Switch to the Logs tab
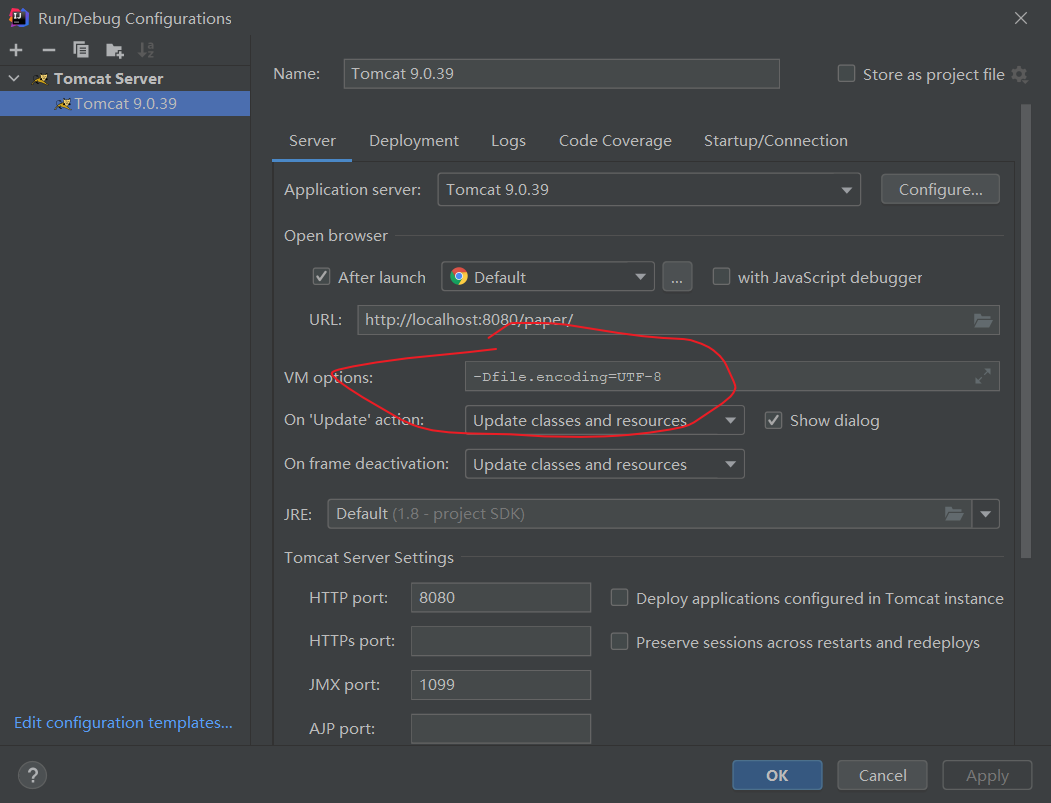1051x803 pixels. (508, 141)
